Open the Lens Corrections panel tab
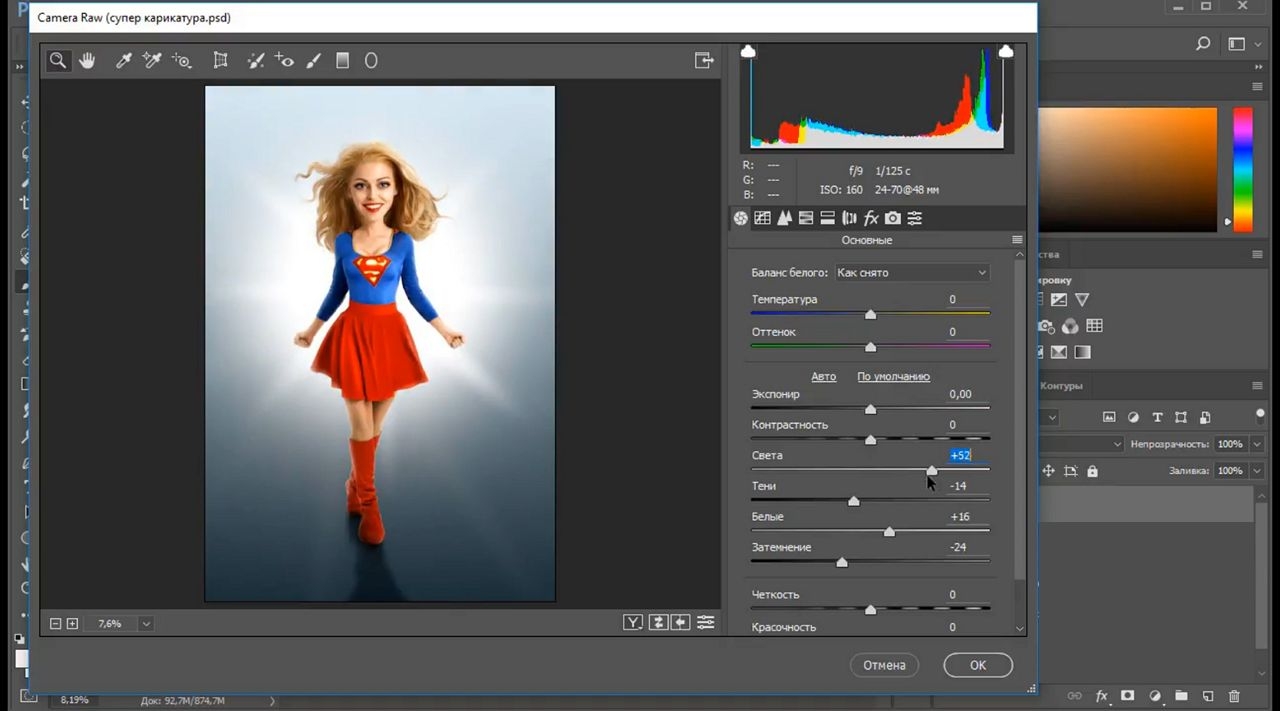The width and height of the screenshot is (1280, 711). tap(850, 218)
